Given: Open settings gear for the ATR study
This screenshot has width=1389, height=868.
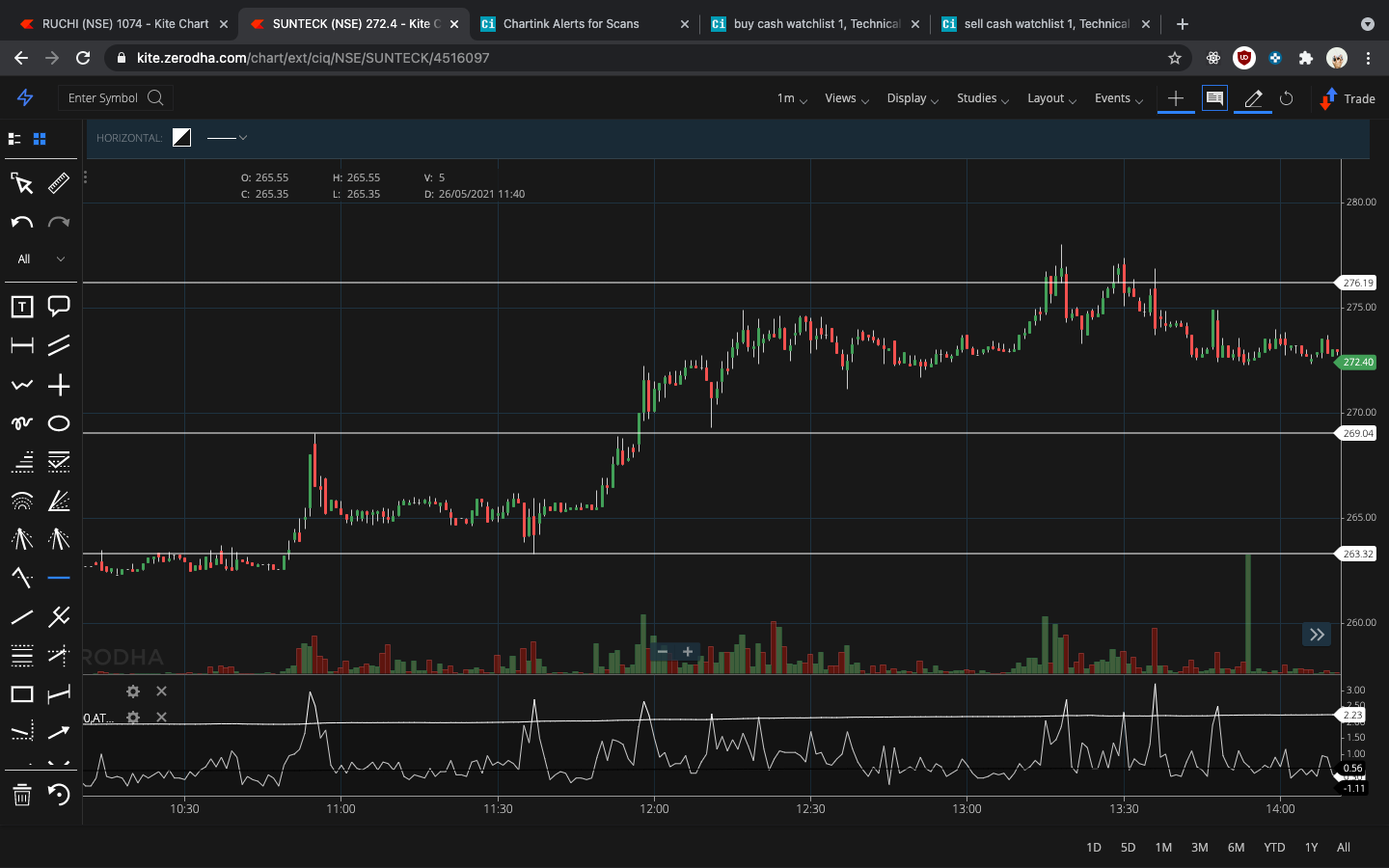Looking at the screenshot, I should click(132, 718).
